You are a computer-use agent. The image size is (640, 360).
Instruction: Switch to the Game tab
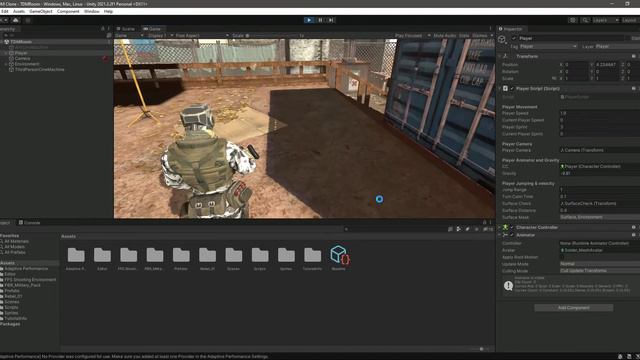click(152, 29)
